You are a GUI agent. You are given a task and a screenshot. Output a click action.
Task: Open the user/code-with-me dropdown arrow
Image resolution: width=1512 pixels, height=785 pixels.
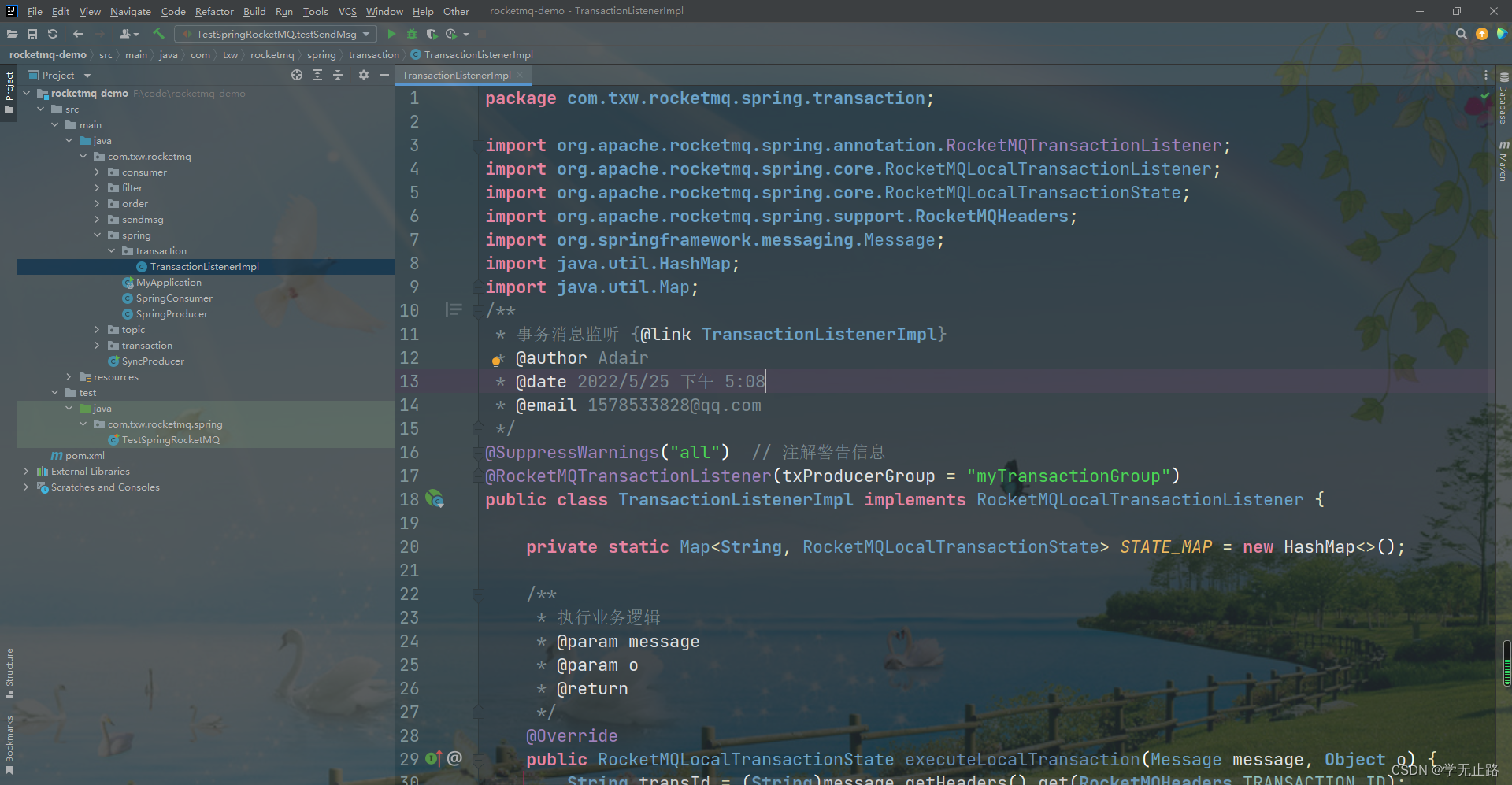click(136, 35)
